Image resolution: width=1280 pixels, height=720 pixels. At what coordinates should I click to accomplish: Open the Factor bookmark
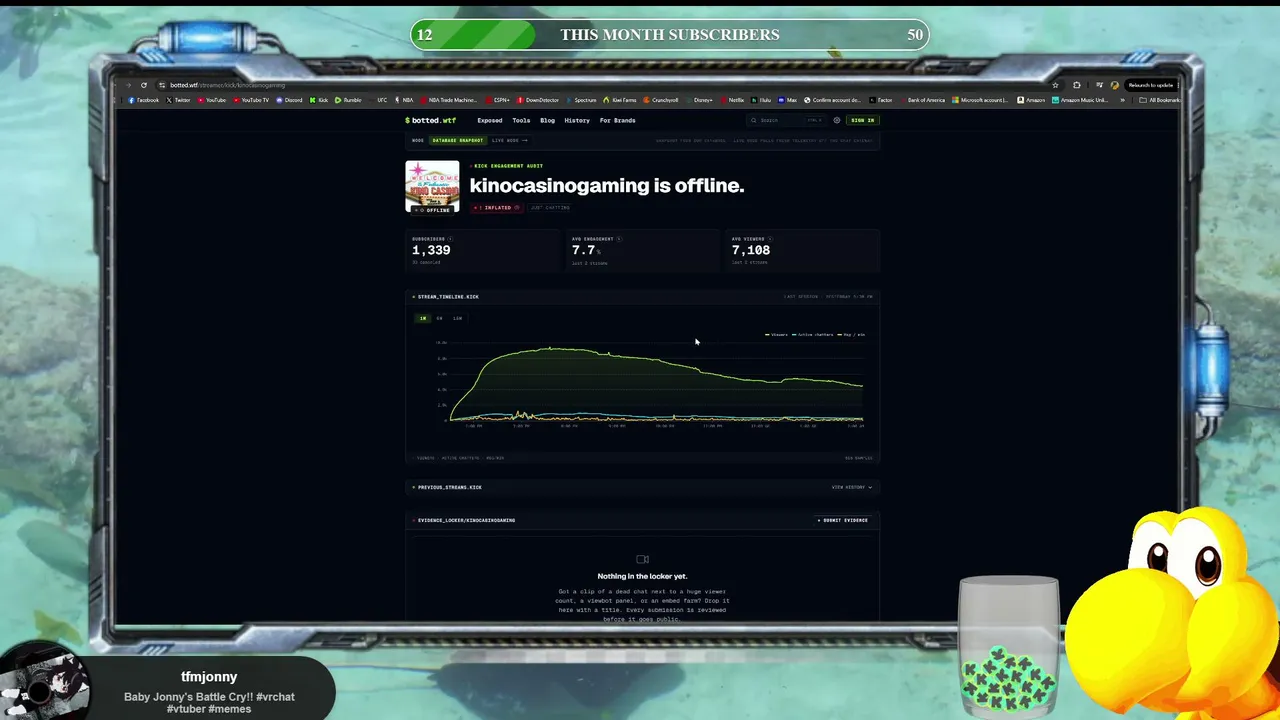[881, 100]
